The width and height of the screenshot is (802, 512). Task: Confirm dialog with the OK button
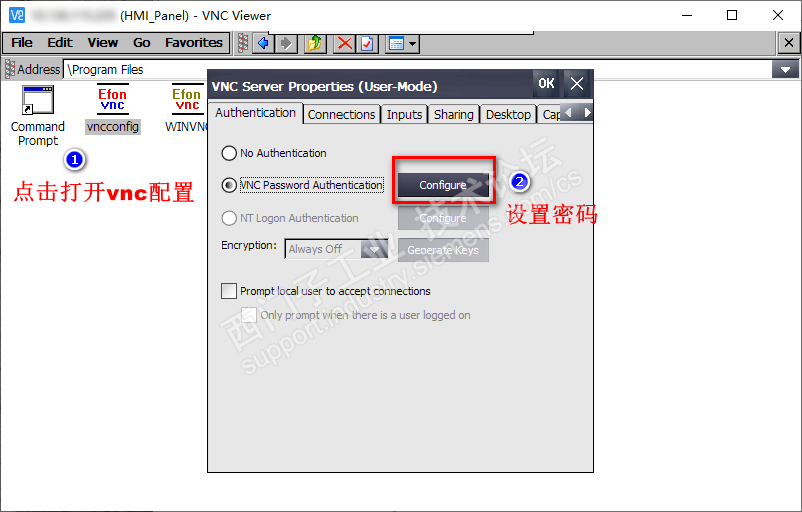point(546,83)
